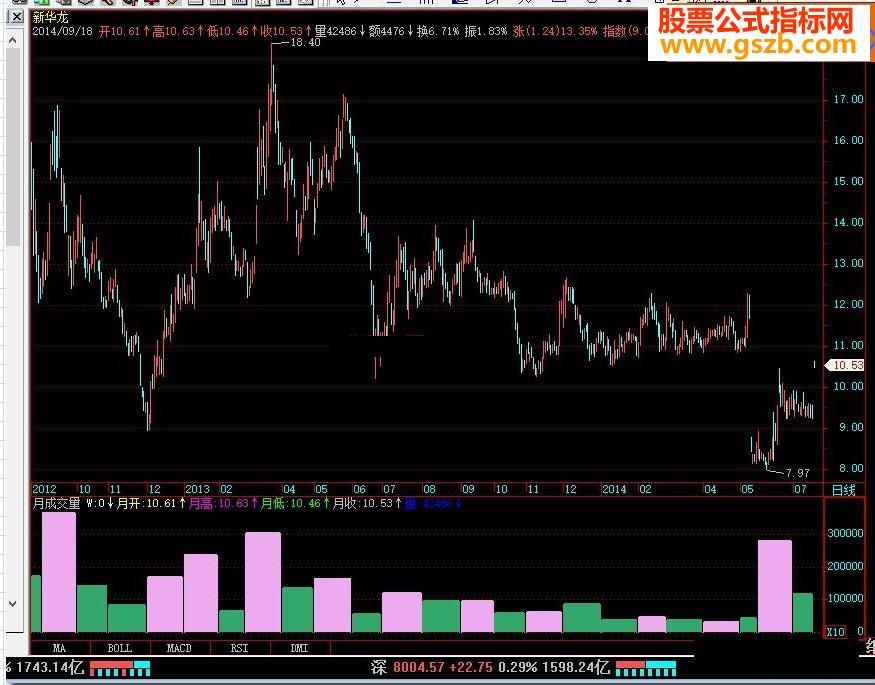Click the tall pink volume bar at far right
Viewport: 875px width, 685px height.
[x=775, y=586]
